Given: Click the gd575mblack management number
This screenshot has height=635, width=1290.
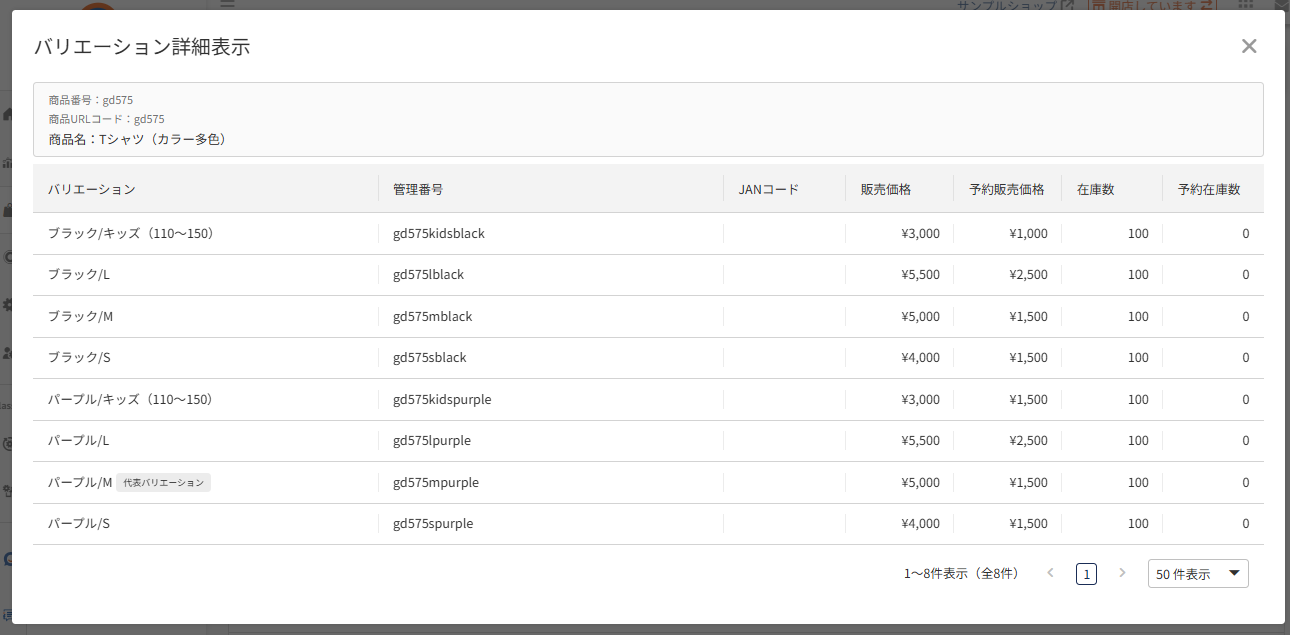Looking at the screenshot, I should click(432, 317).
